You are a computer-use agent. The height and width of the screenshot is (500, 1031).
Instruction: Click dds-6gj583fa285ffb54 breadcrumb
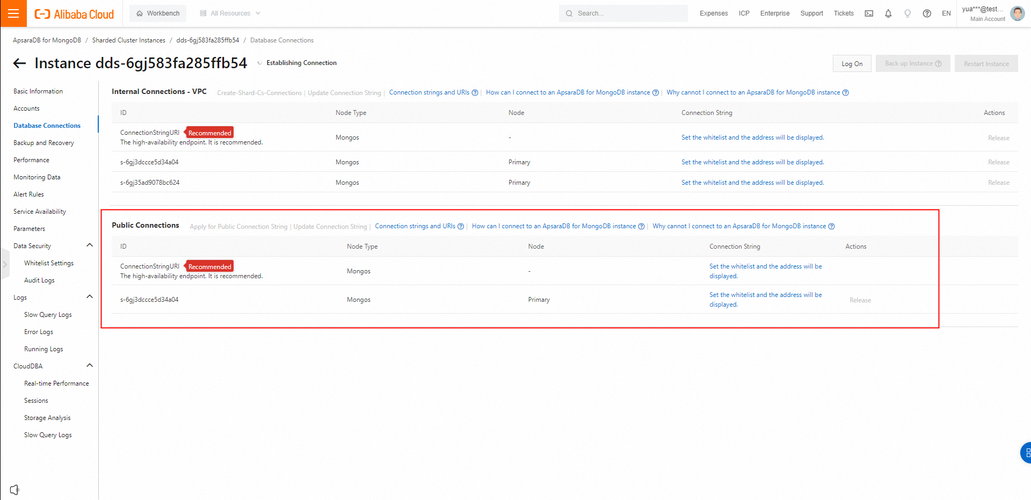[208, 41]
